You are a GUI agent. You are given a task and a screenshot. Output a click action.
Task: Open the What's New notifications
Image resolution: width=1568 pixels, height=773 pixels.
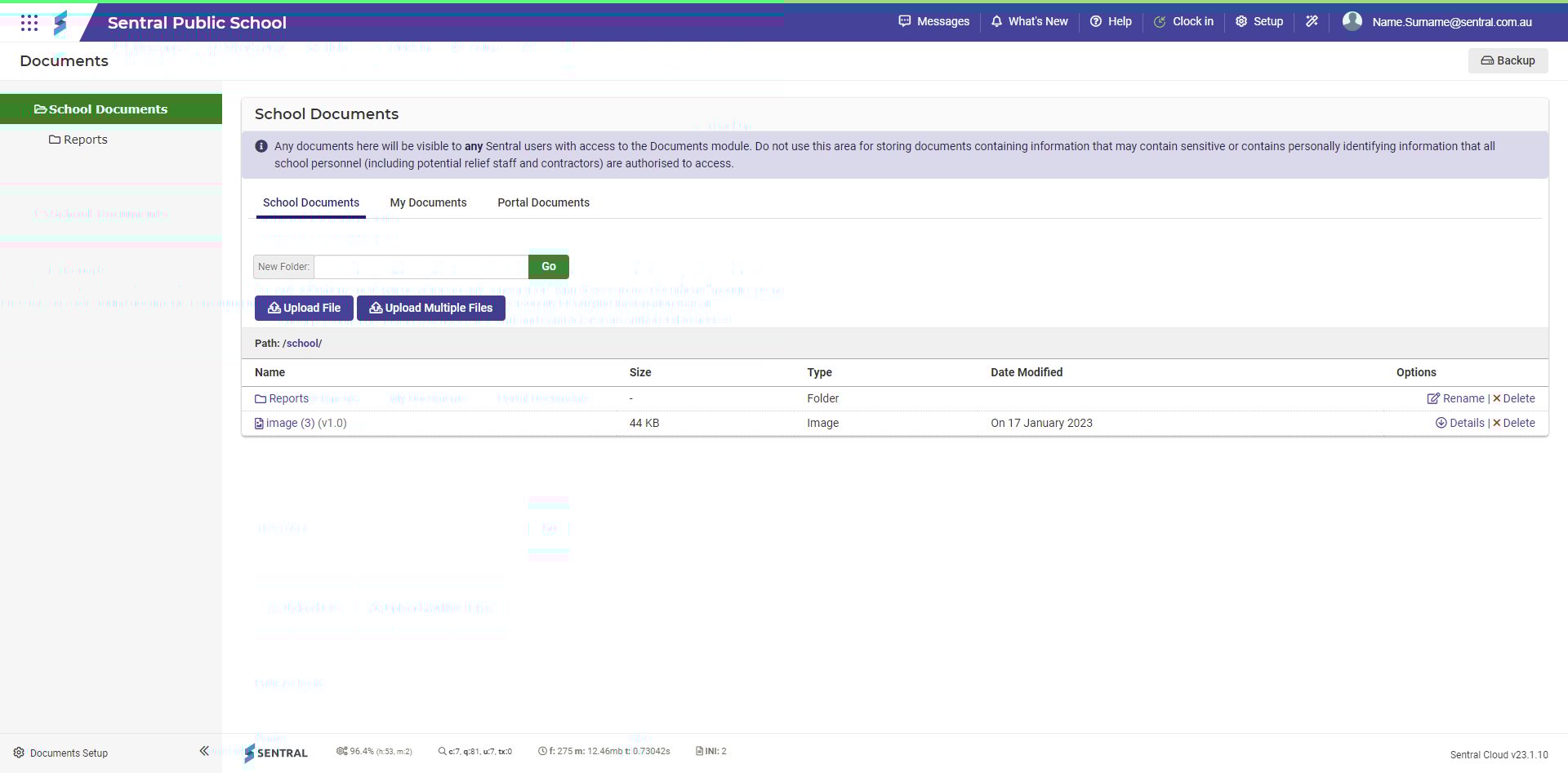pos(1029,21)
